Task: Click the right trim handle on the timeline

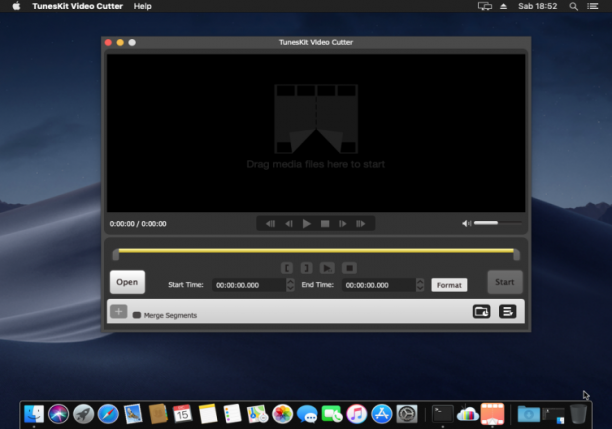Action: [x=516, y=255]
